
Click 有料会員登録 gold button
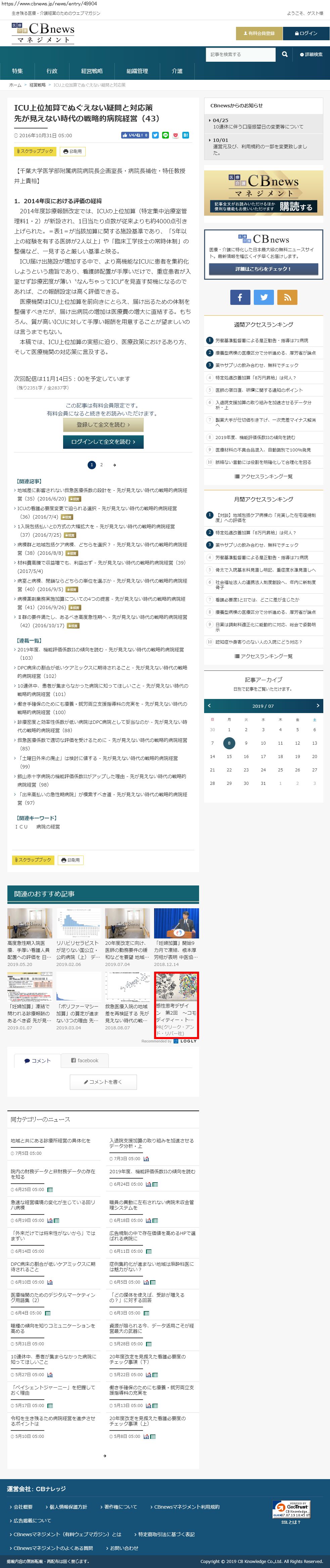(259, 34)
